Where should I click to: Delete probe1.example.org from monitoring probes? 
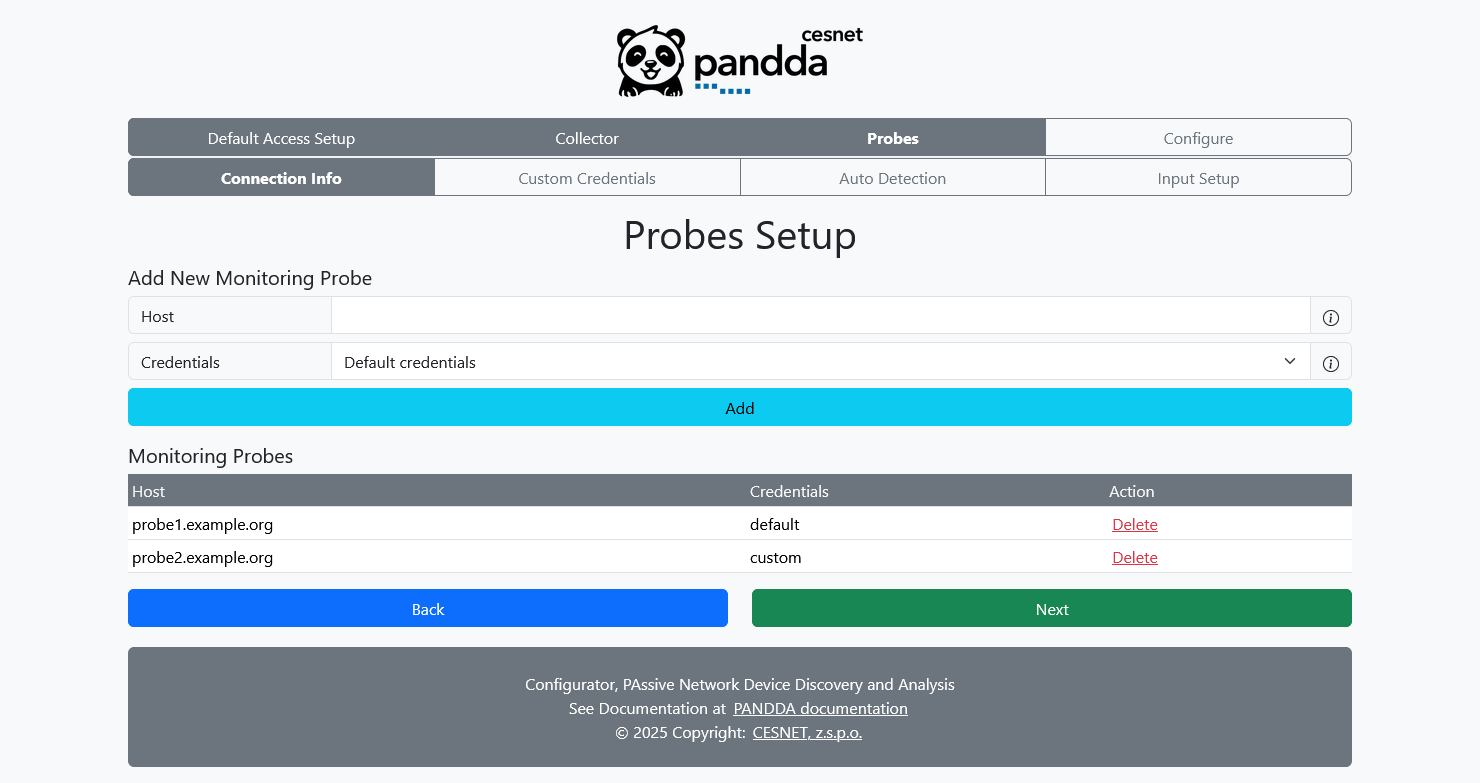click(1135, 524)
